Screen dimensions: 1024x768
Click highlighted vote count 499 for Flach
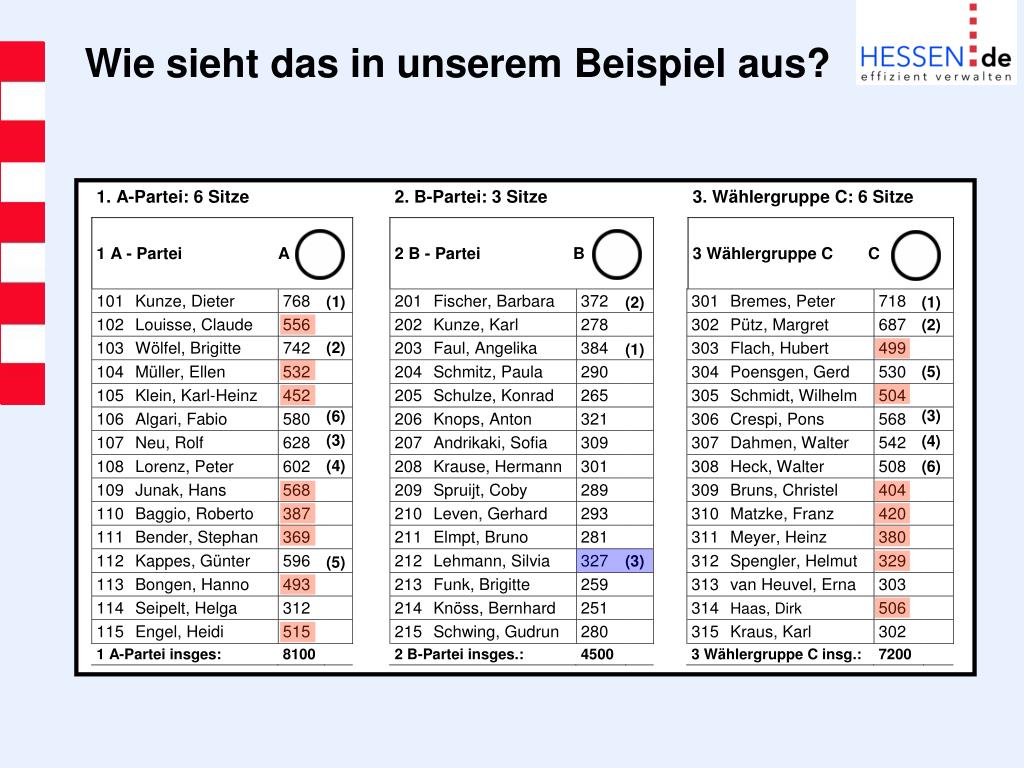(x=892, y=348)
